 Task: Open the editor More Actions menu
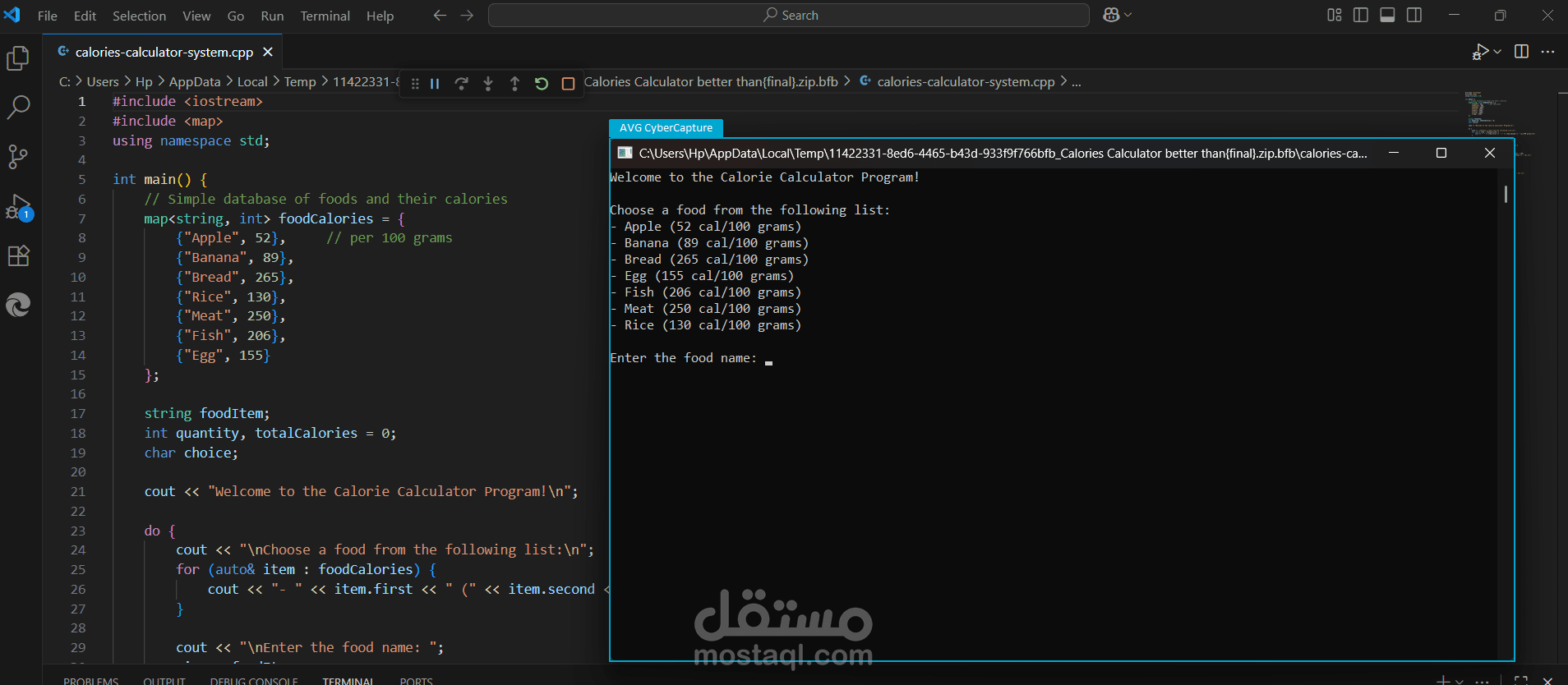pos(1547,52)
